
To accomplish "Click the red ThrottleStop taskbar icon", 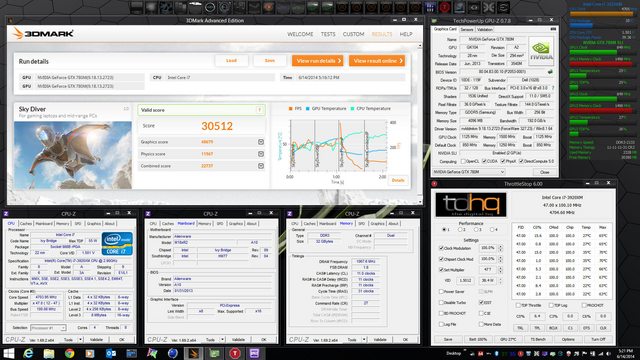I will (x=235, y=353).
